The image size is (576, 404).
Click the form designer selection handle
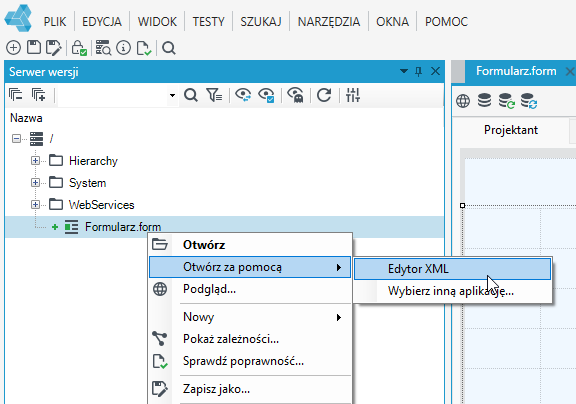[x=462, y=206]
